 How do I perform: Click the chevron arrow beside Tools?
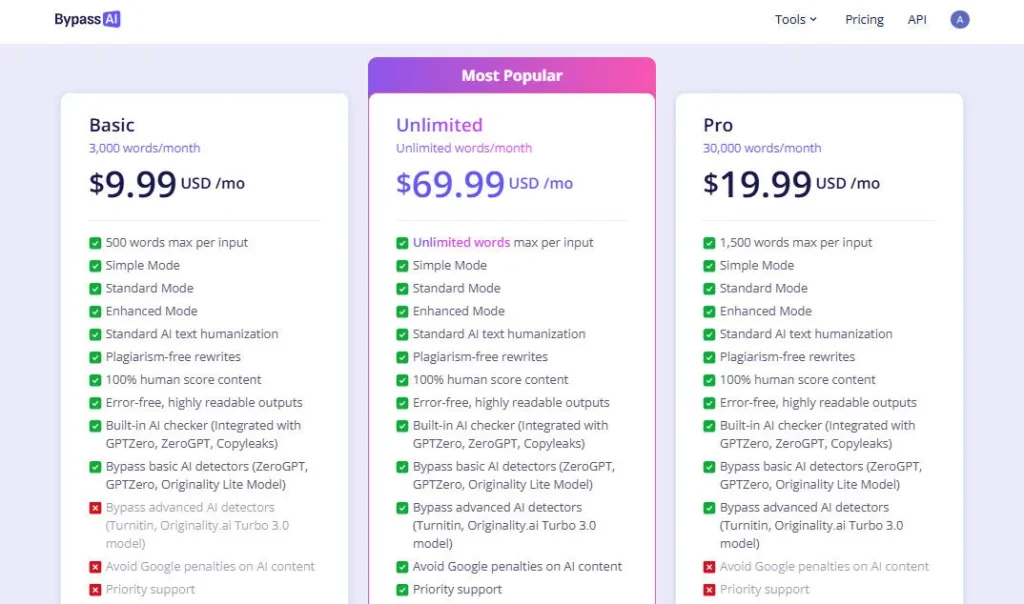pyautogui.click(x=813, y=19)
